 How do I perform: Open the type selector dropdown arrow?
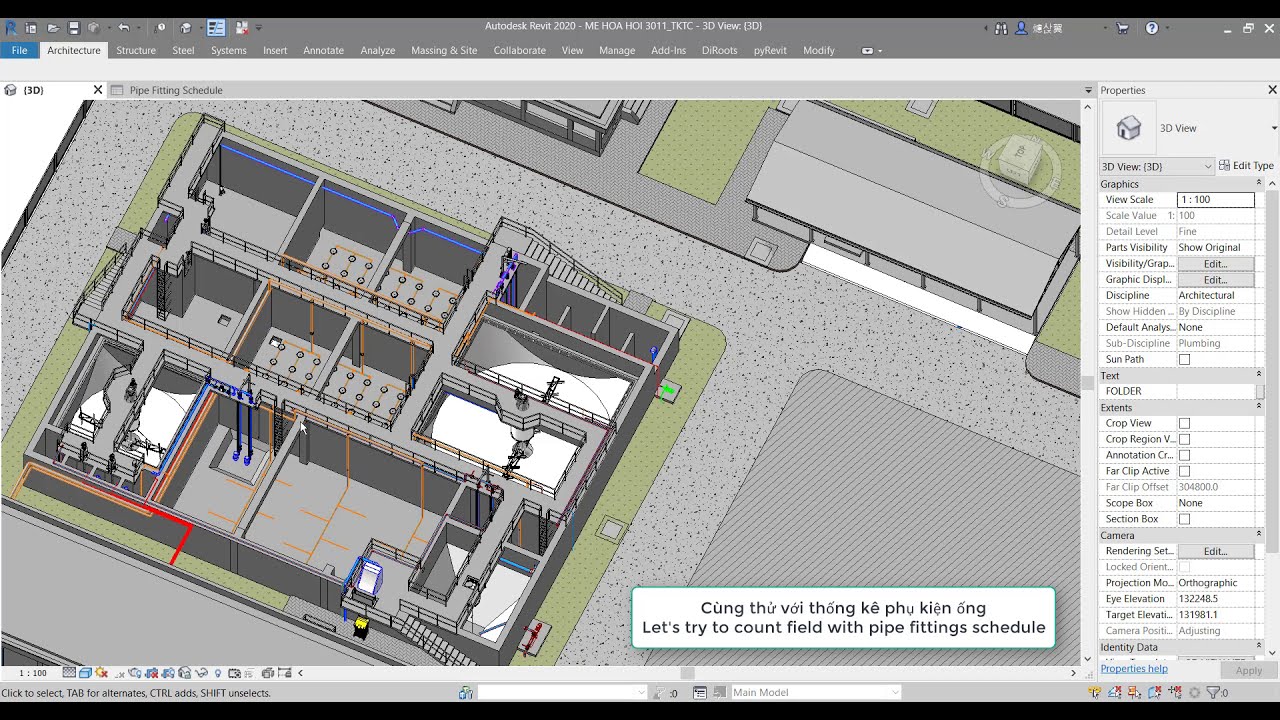(x=1273, y=128)
